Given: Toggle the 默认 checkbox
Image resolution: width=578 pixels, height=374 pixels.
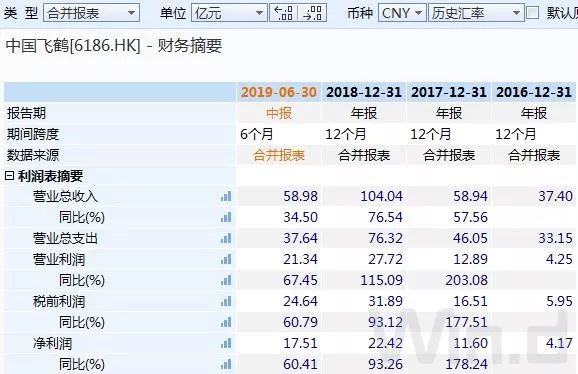Looking at the screenshot, I should (x=532, y=13).
